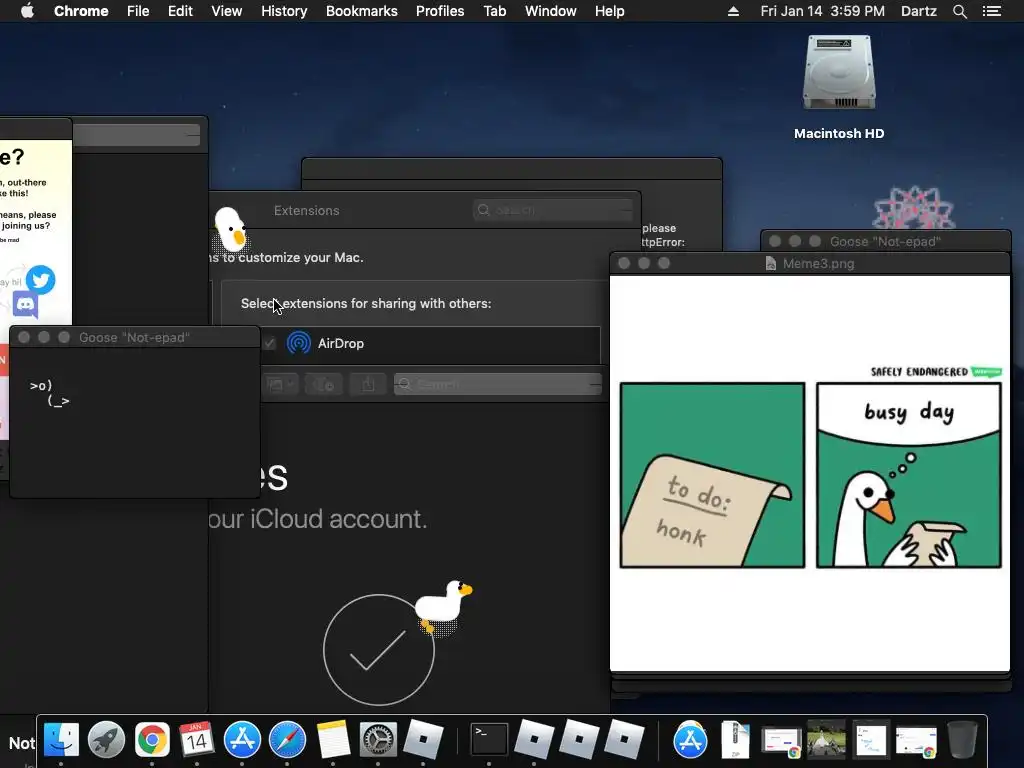Open the Edit menu
Viewport: 1024px width, 768px height.
[180, 11]
